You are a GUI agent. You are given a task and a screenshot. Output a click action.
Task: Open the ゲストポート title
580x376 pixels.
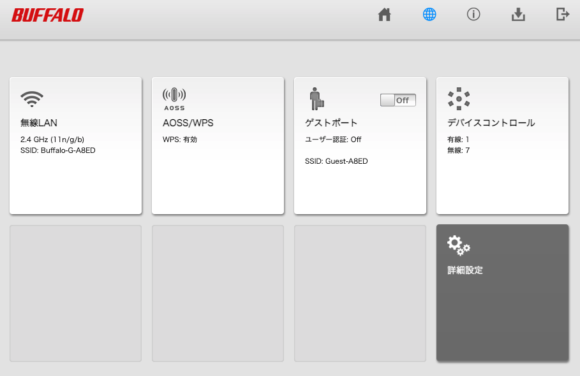(x=331, y=123)
